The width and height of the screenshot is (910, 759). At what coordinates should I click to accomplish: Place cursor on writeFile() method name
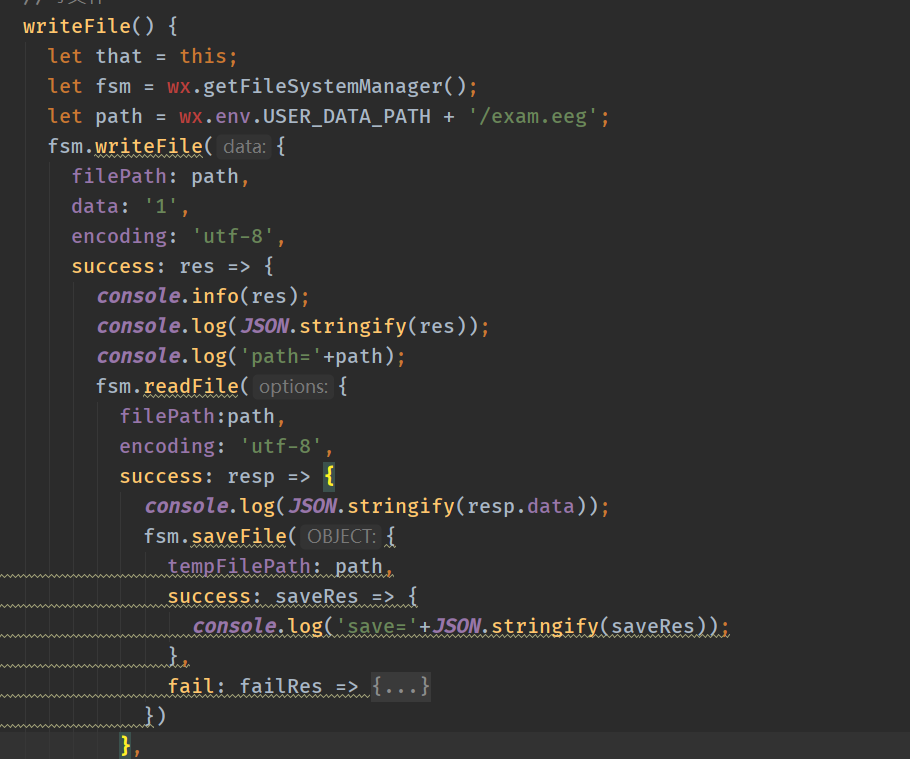77,27
